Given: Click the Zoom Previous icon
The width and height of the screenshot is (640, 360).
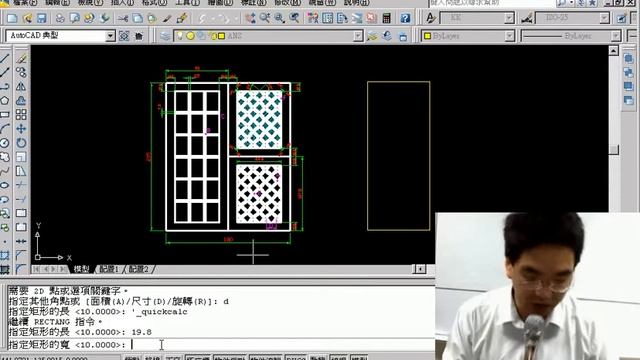Looking at the screenshot, I should 294,18.
